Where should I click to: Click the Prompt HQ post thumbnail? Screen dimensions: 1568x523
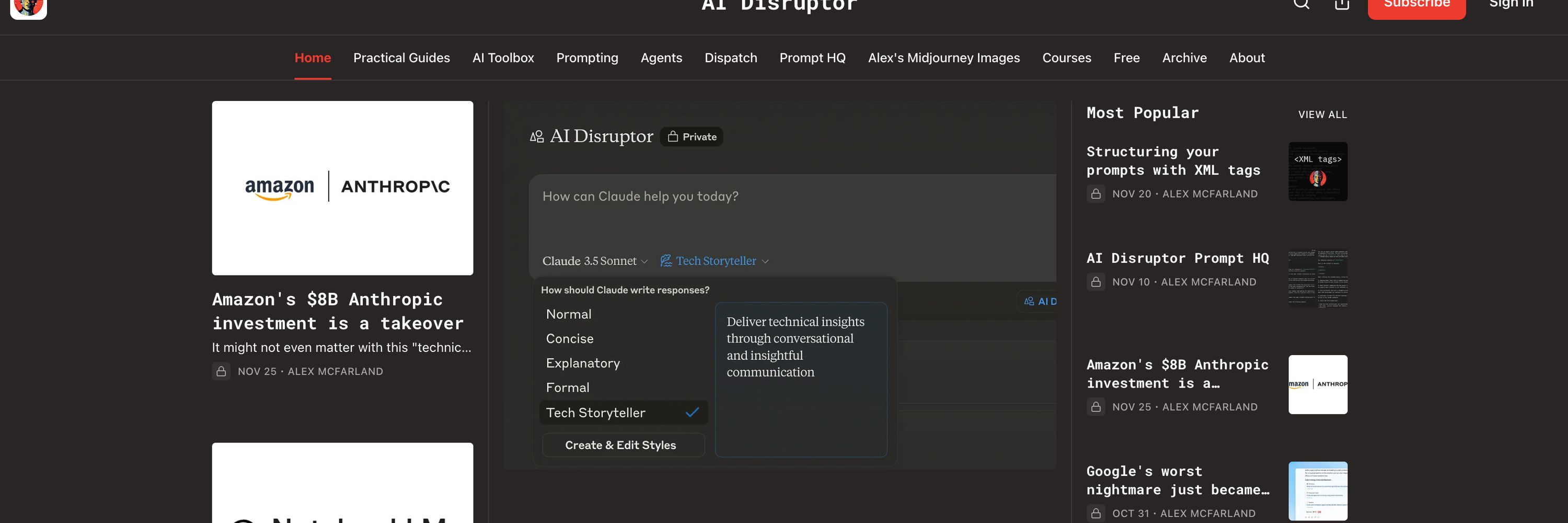pos(1318,278)
